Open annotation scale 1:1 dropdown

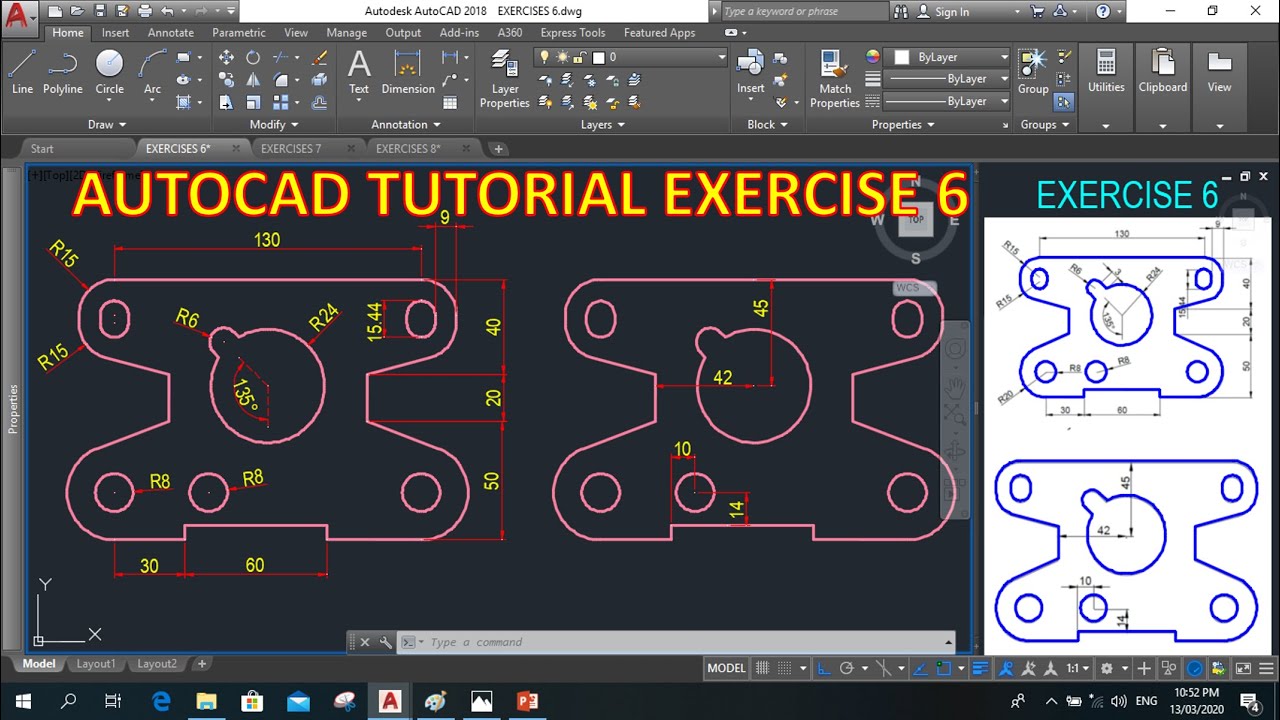(1077, 668)
